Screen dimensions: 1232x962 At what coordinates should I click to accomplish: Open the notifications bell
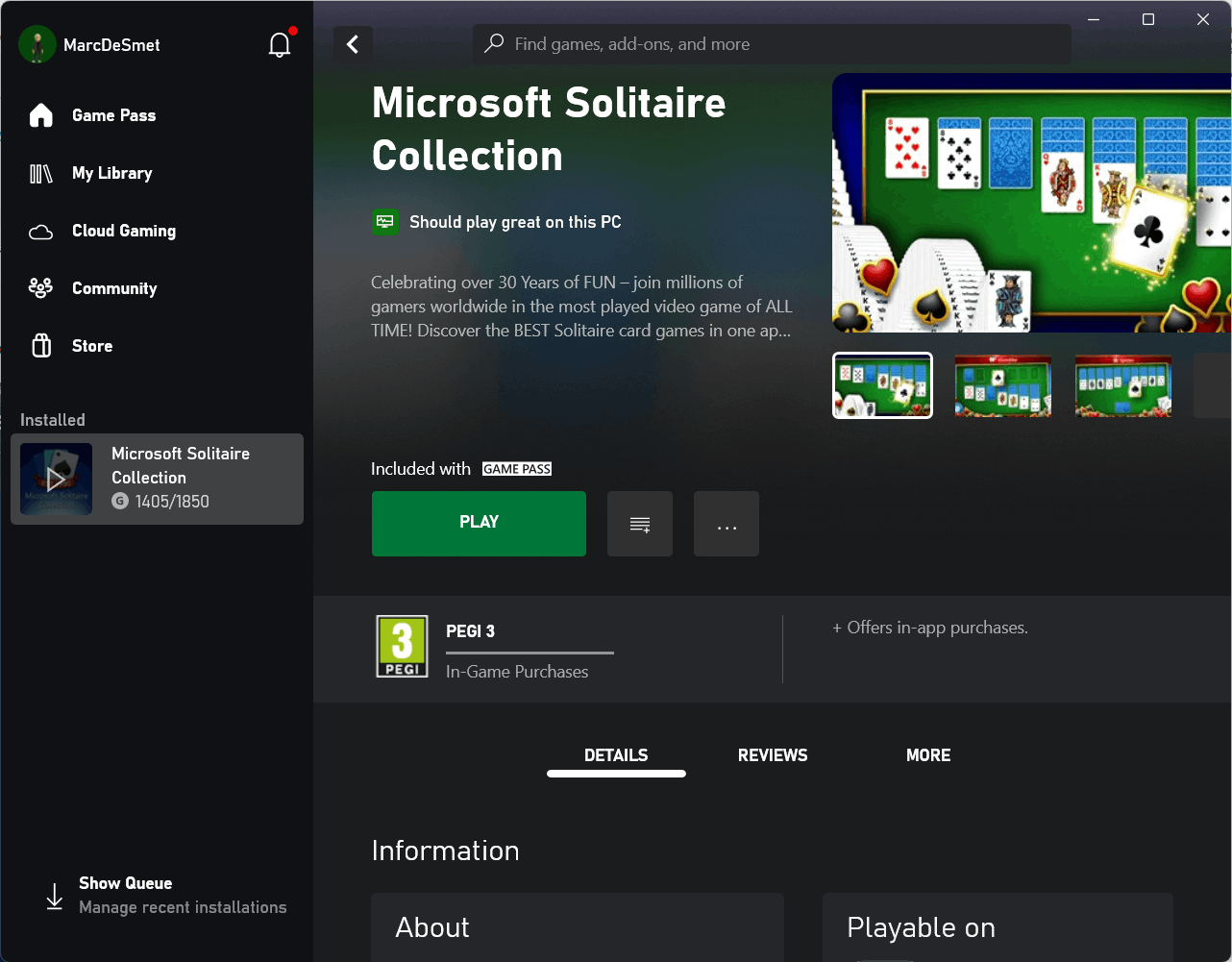click(280, 44)
